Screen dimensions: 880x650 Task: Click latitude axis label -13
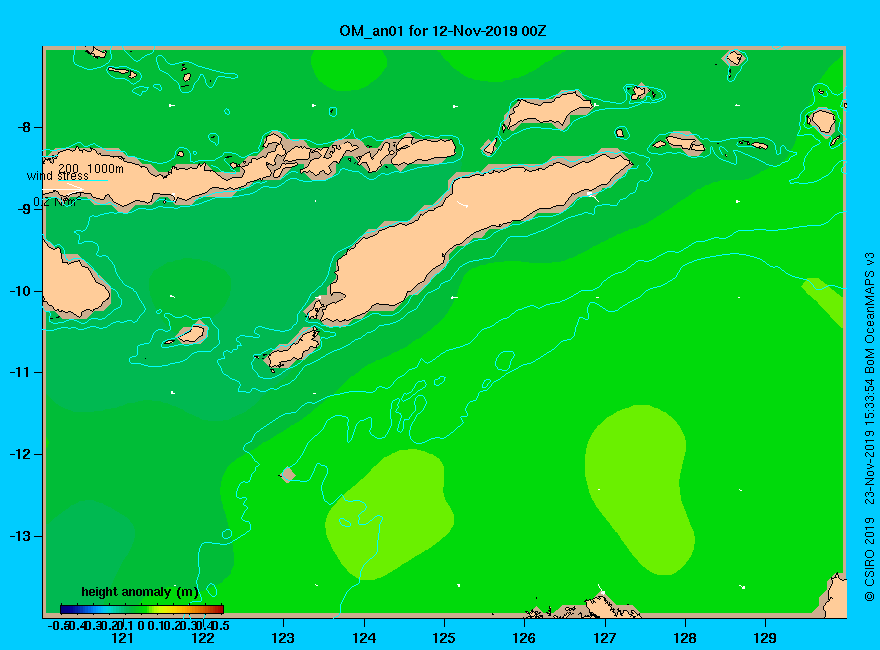[20, 537]
